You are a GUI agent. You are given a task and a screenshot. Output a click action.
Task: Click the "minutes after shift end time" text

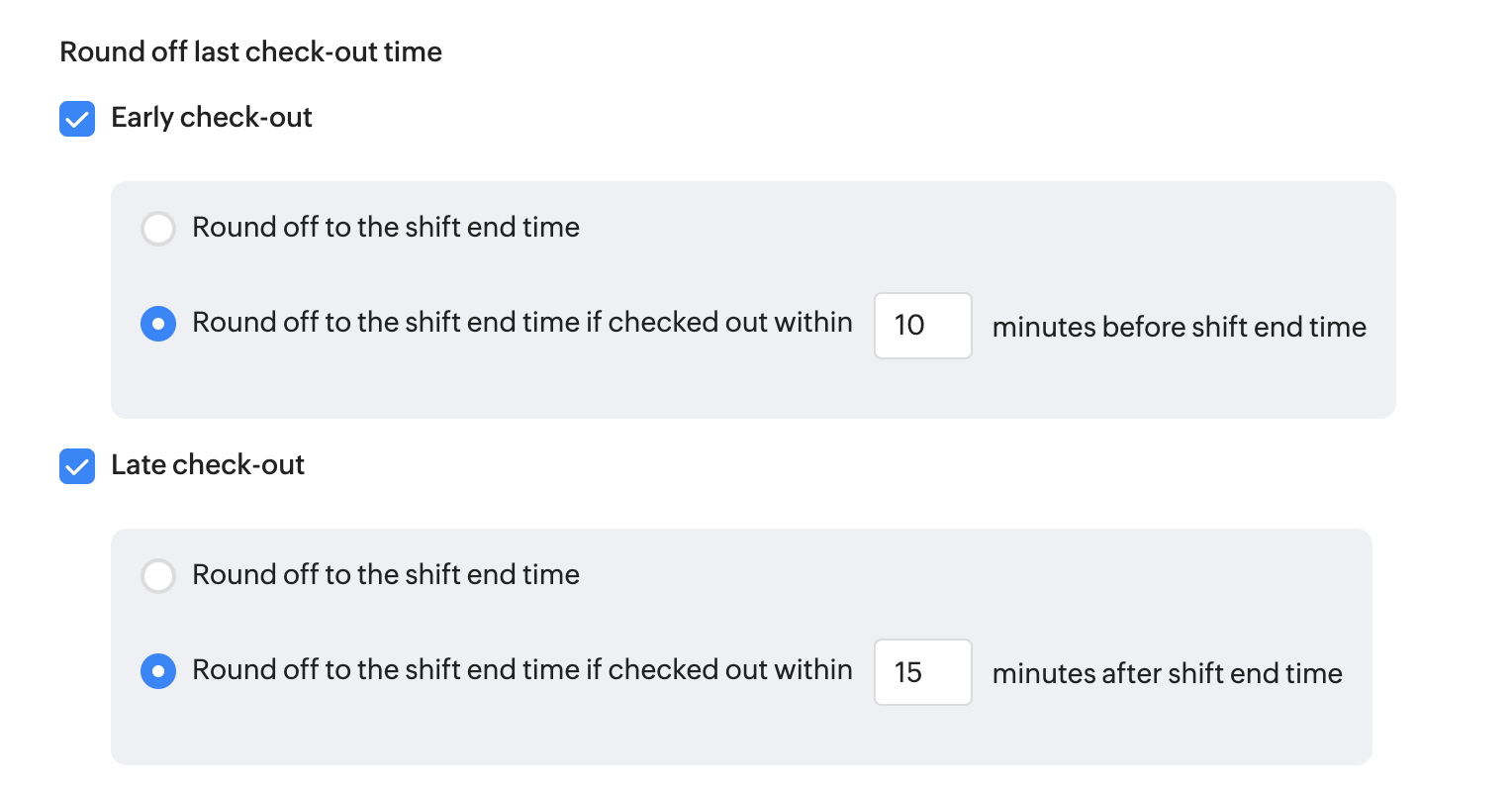point(1167,673)
